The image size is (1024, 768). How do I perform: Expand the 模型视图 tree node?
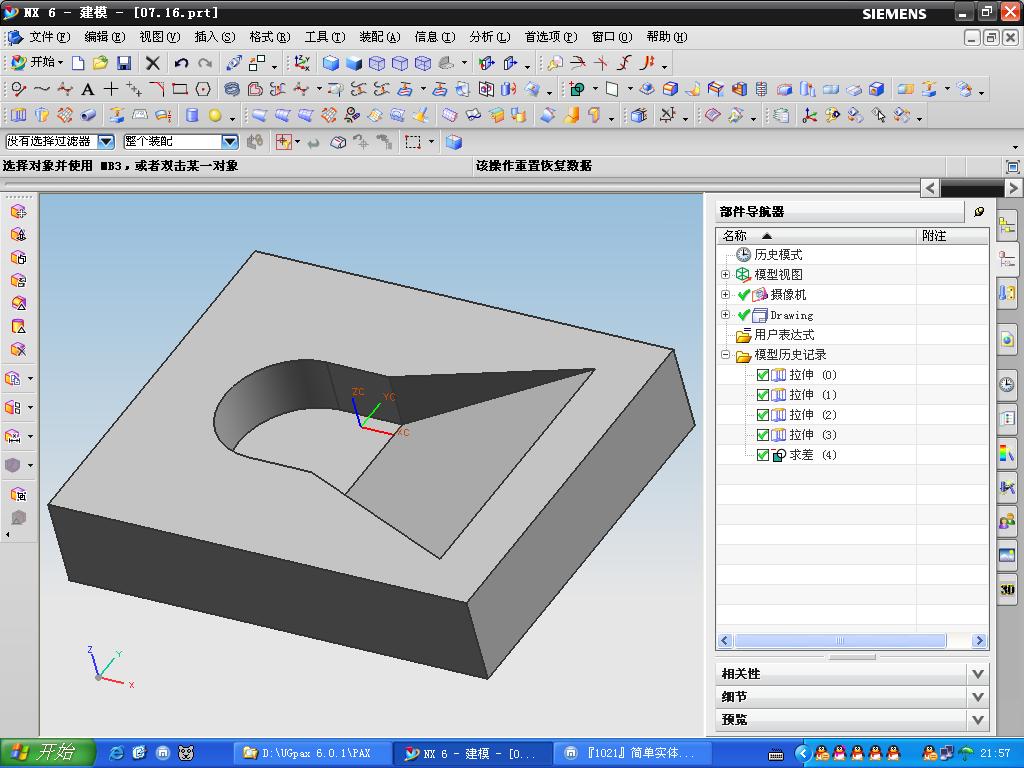coord(725,274)
